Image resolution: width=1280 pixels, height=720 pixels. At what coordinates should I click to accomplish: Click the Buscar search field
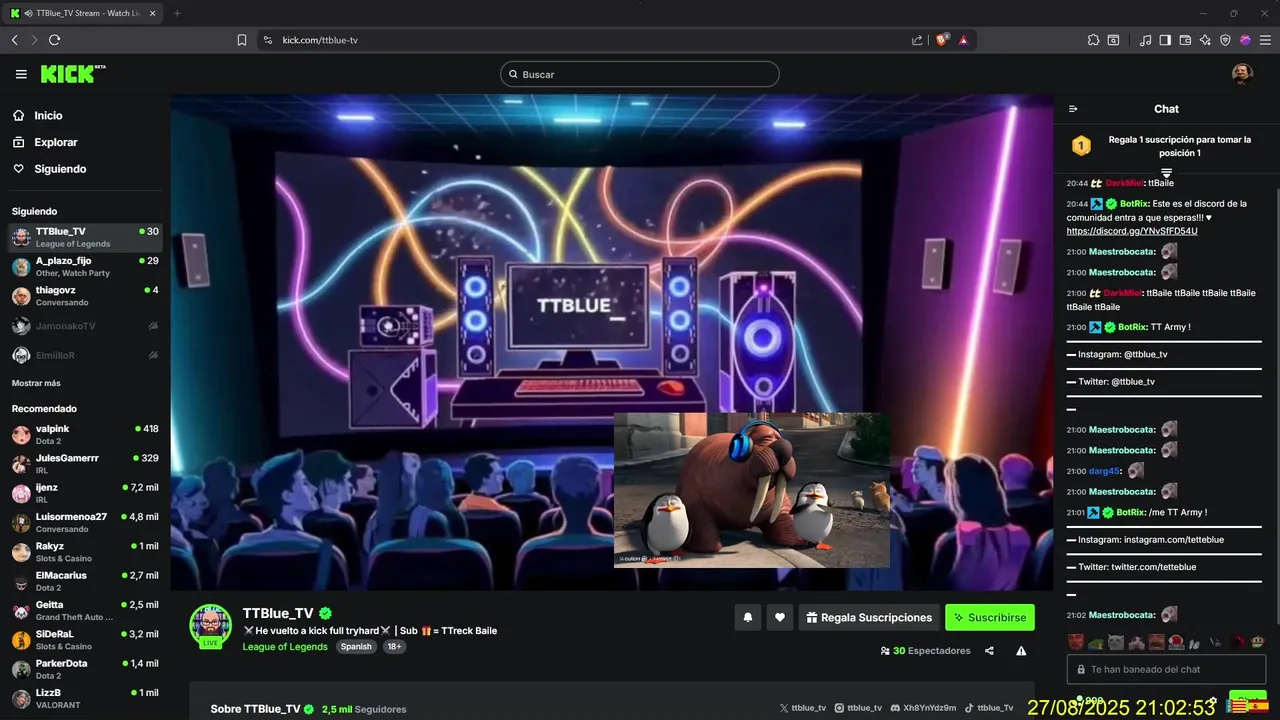tap(640, 74)
